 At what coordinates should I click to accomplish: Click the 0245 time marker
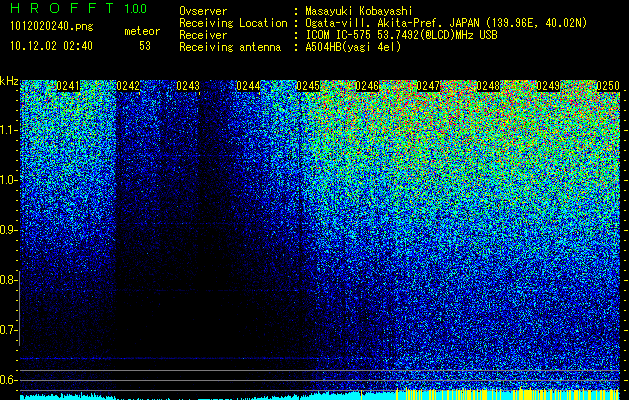click(308, 86)
